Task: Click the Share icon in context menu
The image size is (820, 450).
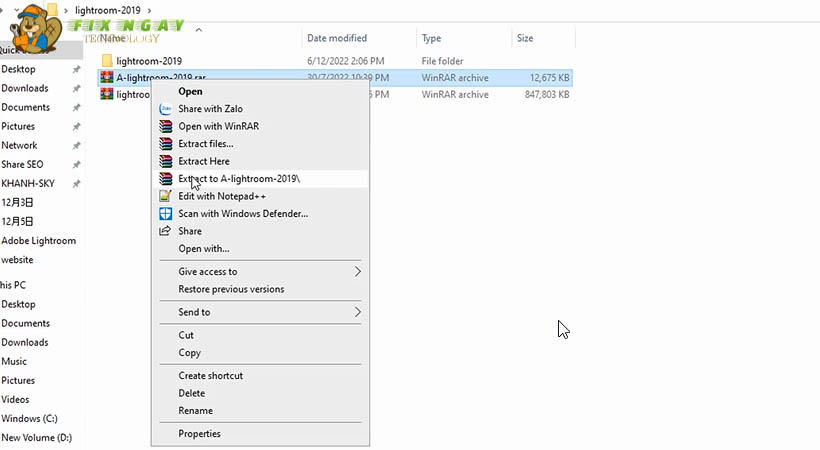Action: tap(166, 231)
